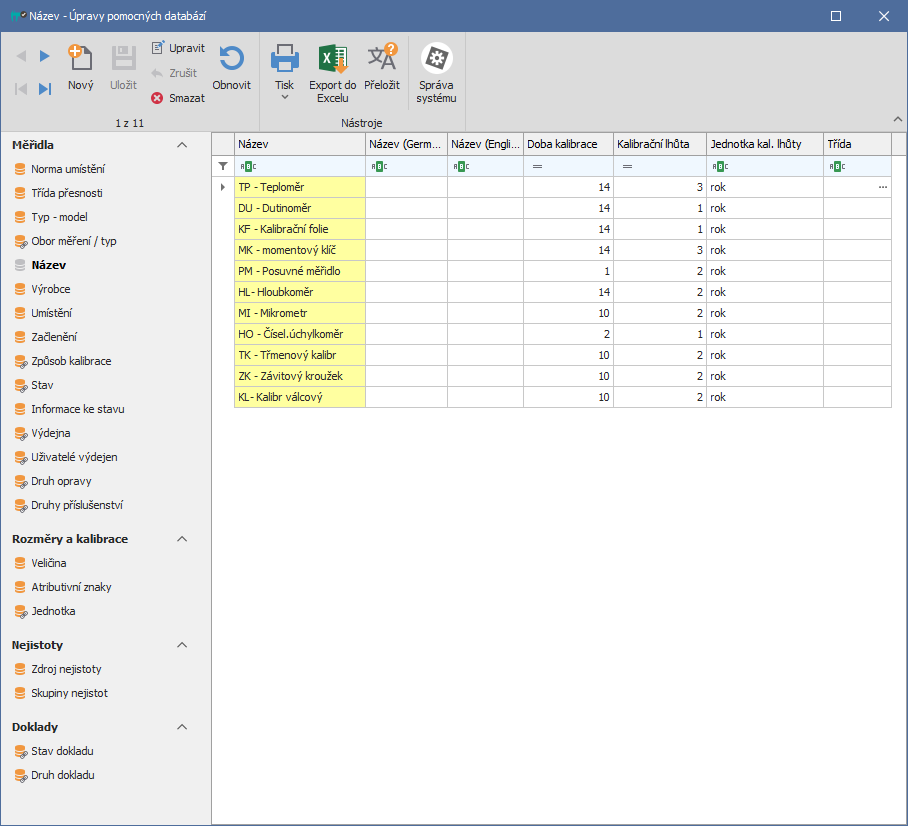Refresh data with Obnovit
This screenshot has width=908, height=826.
(231, 68)
